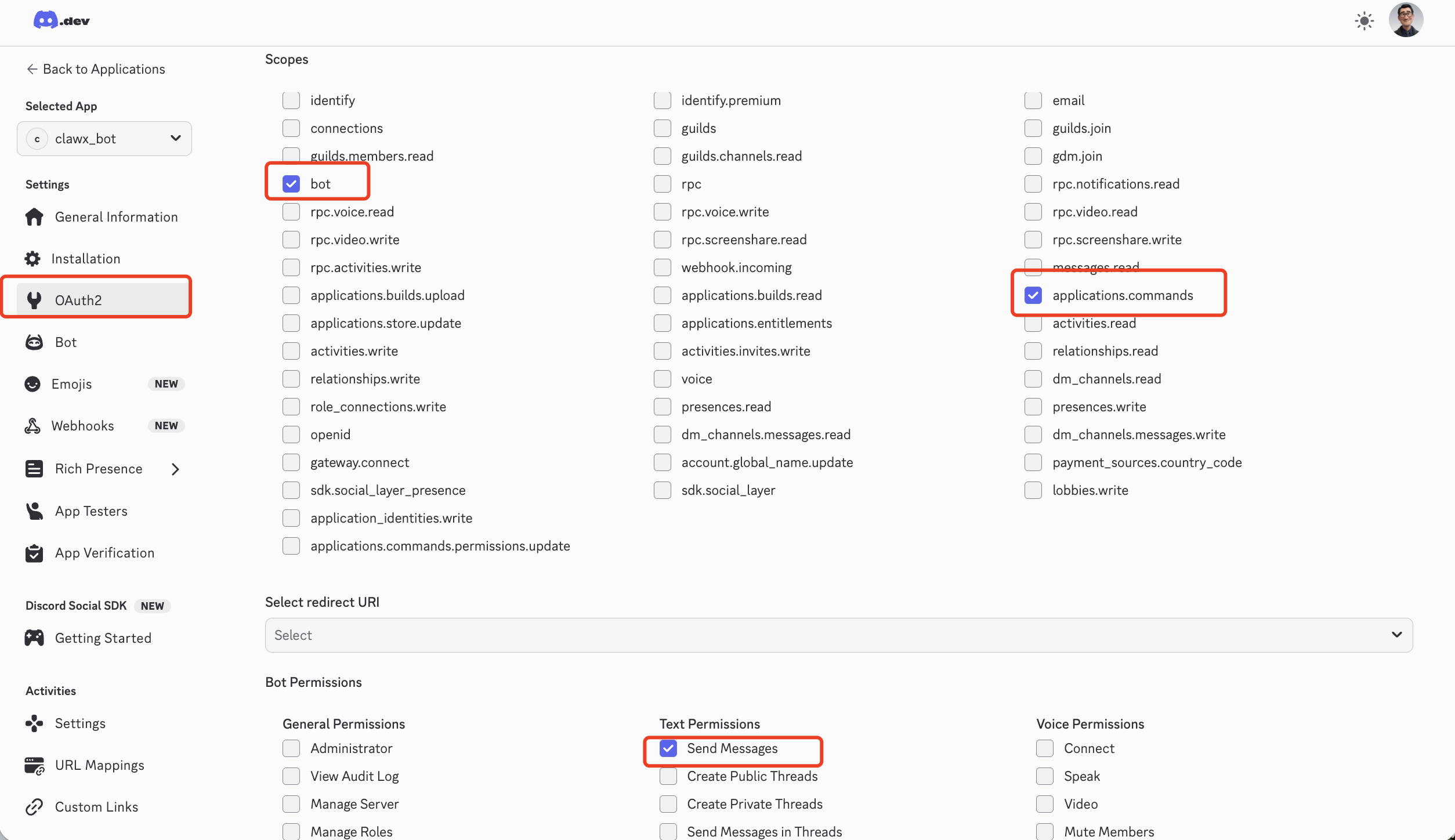The image size is (1455, 840).
Task: Click the Discord .dev logo
Action: (61, 20)
